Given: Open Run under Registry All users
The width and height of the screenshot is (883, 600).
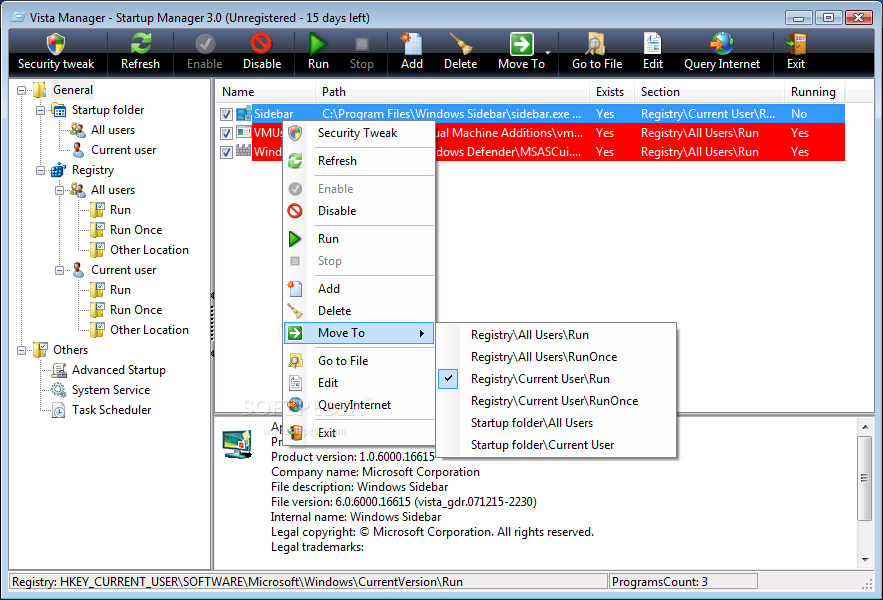Looking at the screenshot, I should 121,210.
